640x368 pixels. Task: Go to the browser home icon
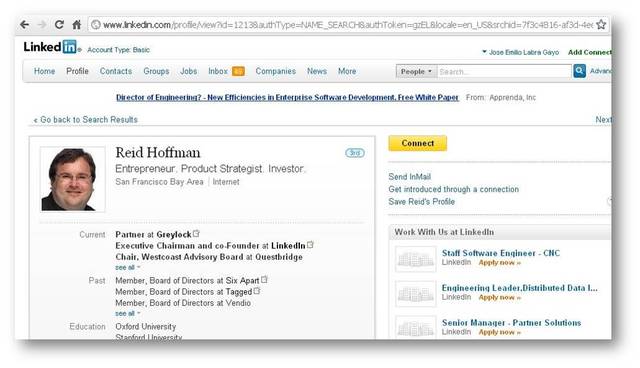[76, 25]
